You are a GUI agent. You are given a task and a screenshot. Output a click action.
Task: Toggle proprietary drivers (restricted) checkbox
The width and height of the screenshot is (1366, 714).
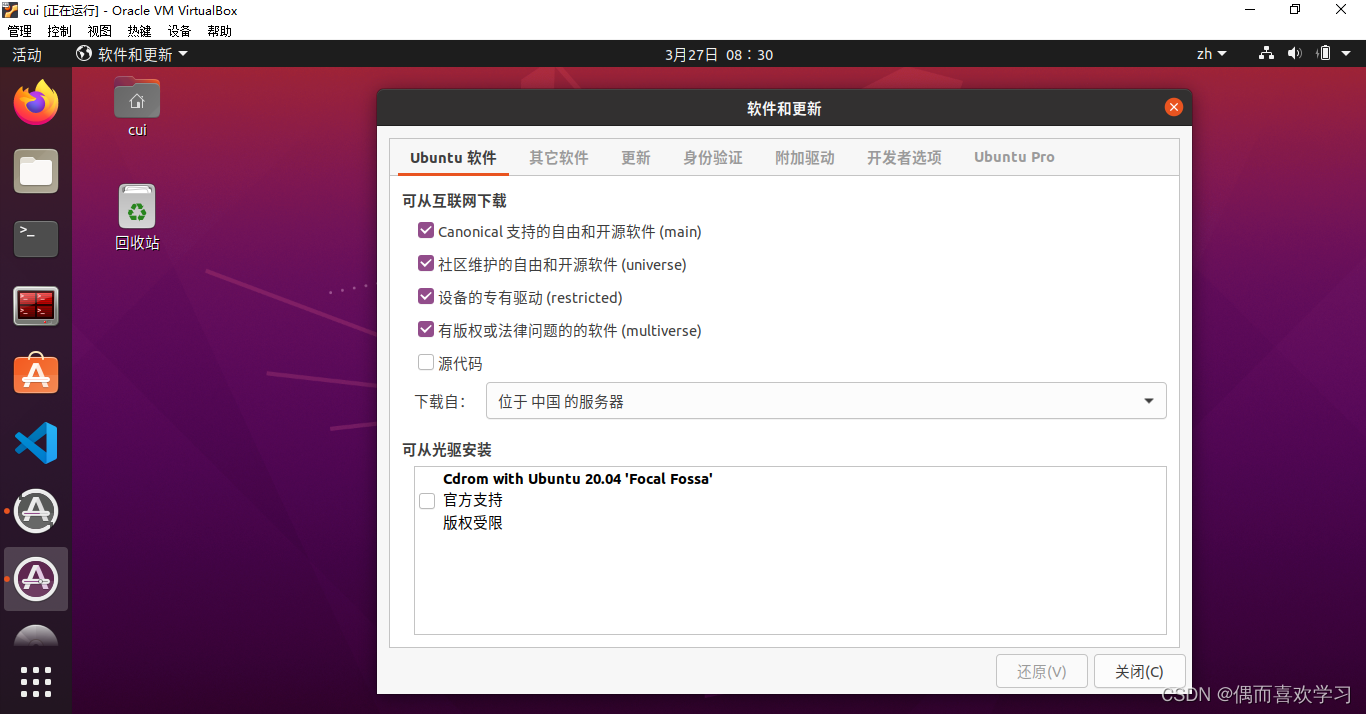tap(426, 297)
